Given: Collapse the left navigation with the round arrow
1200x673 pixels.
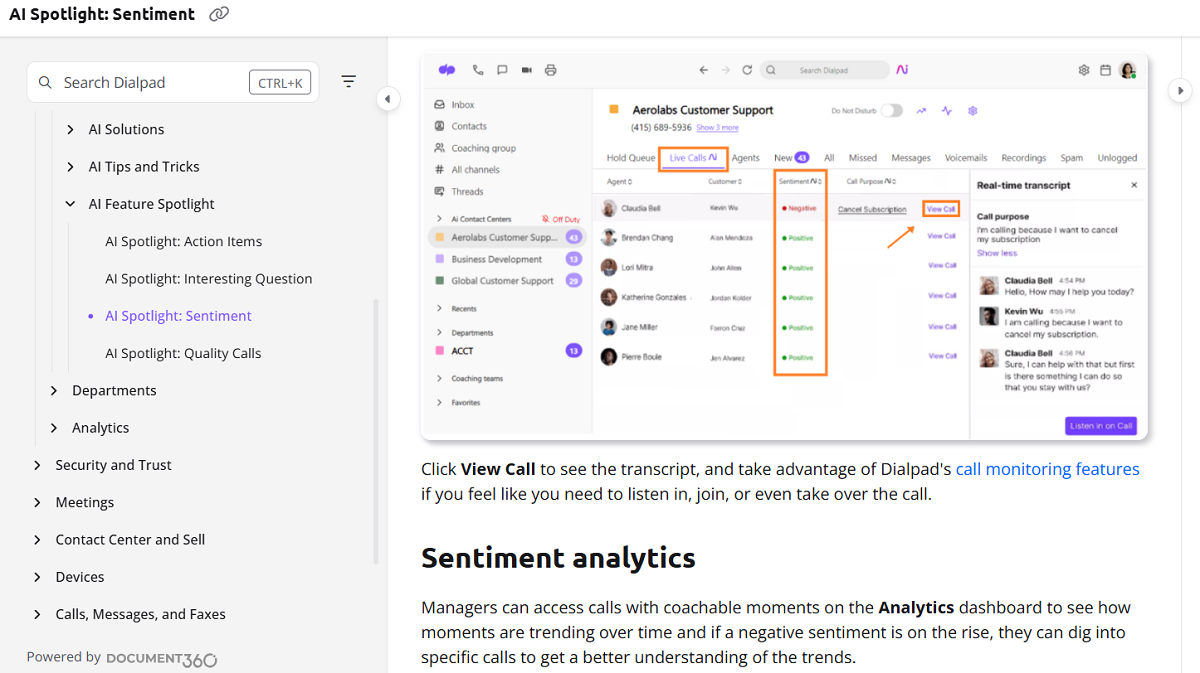Looking at the screenshot, I should 387,99.
